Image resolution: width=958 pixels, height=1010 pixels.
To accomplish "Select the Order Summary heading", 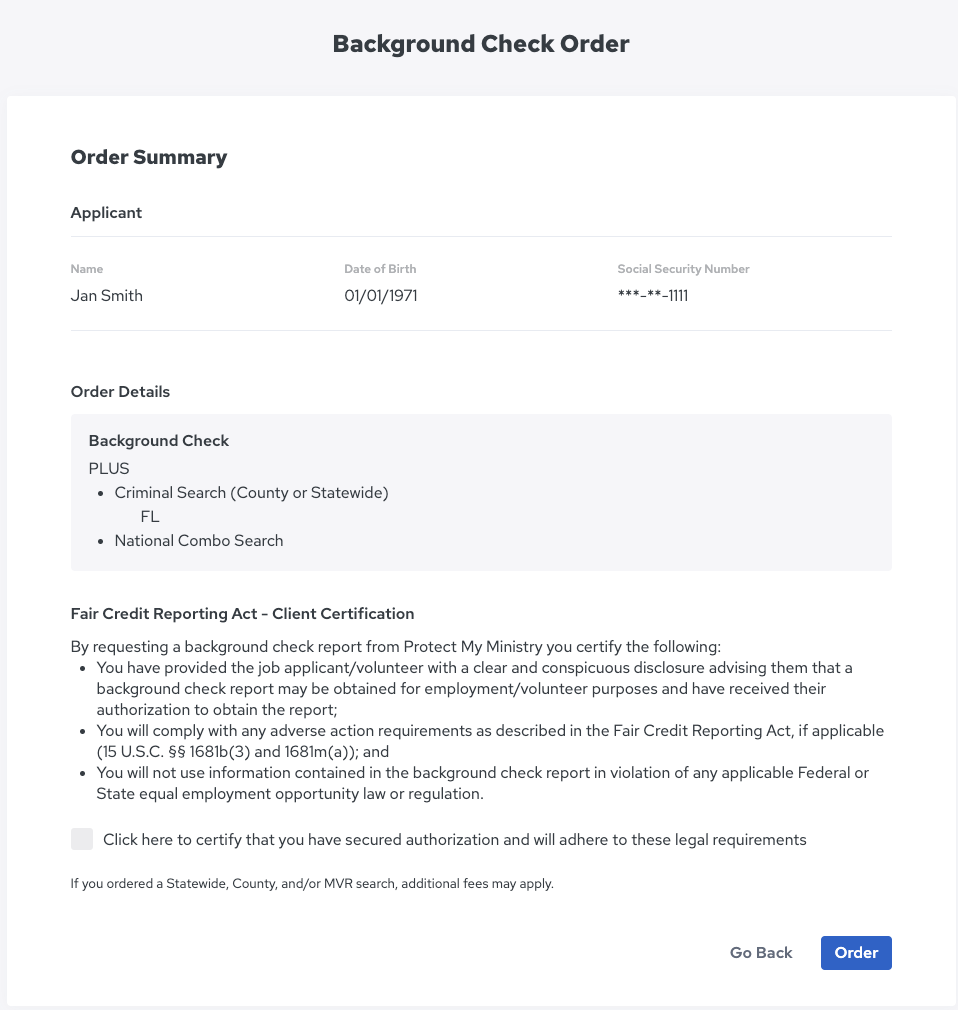I will point(149,157).
